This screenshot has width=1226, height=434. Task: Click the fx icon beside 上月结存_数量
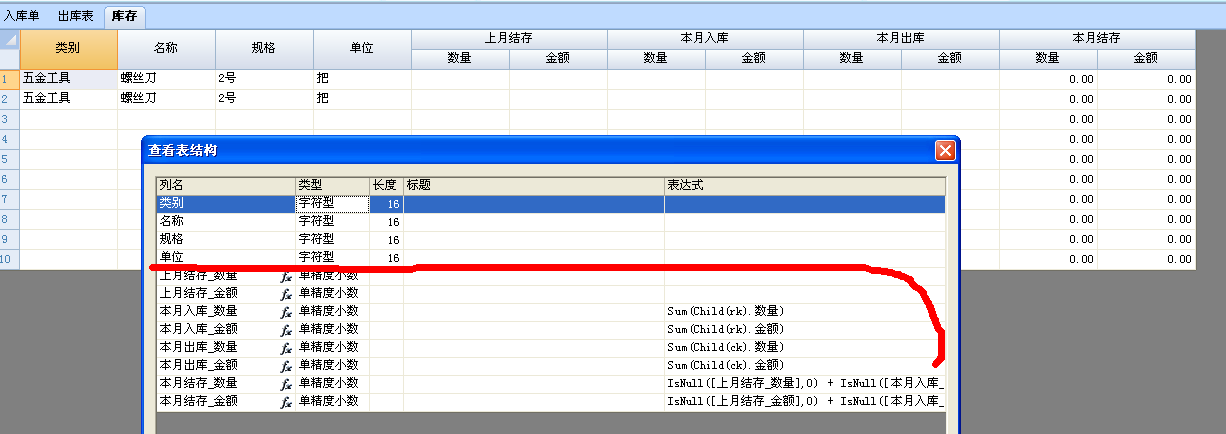286,276
